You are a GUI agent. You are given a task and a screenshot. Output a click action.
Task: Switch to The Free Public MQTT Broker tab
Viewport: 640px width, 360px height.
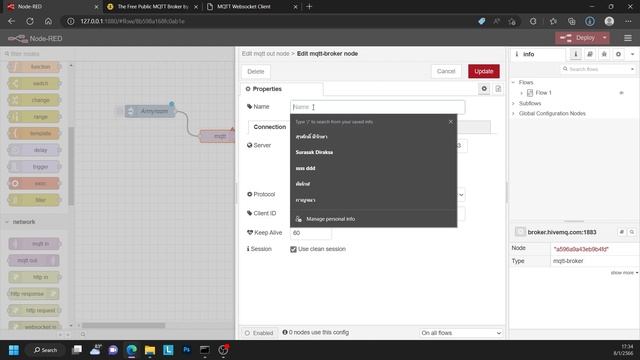coord(152,7)
